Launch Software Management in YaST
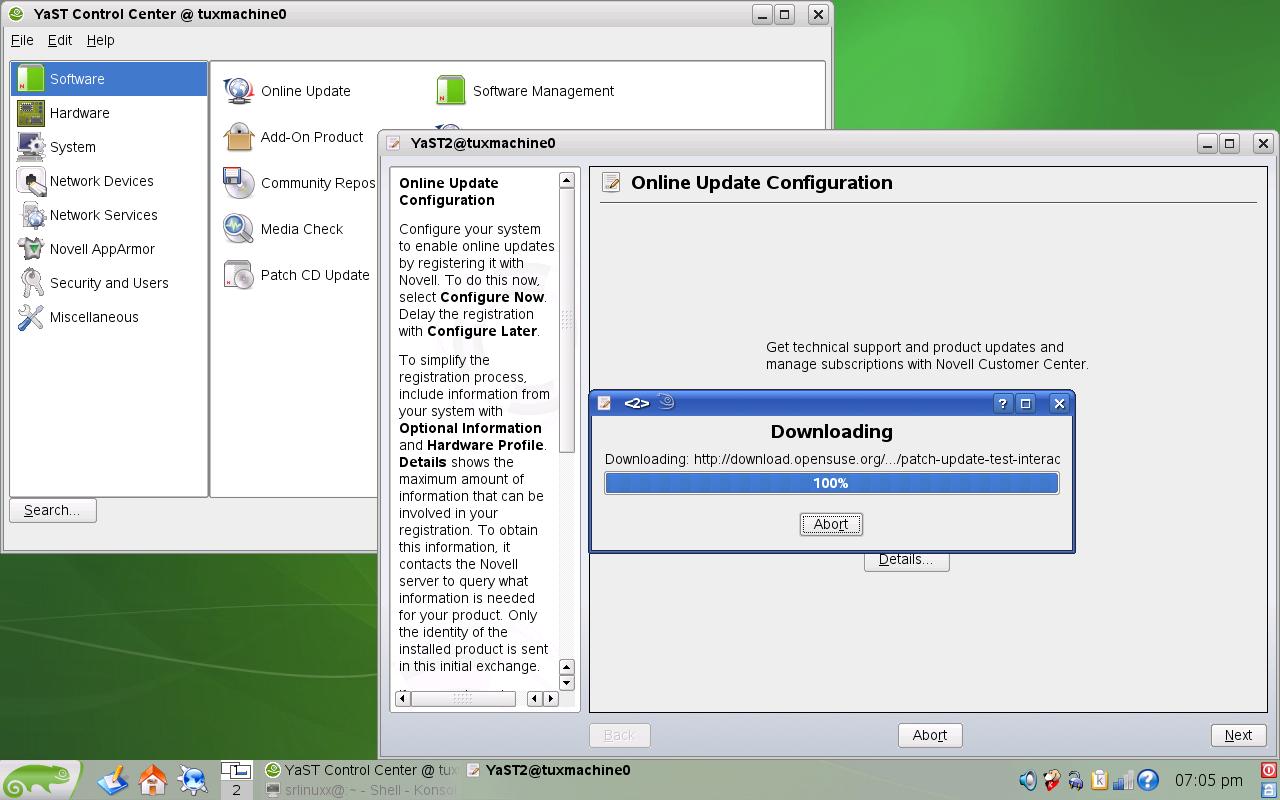Screen dimensions: 1280x800 click(525, 91)
